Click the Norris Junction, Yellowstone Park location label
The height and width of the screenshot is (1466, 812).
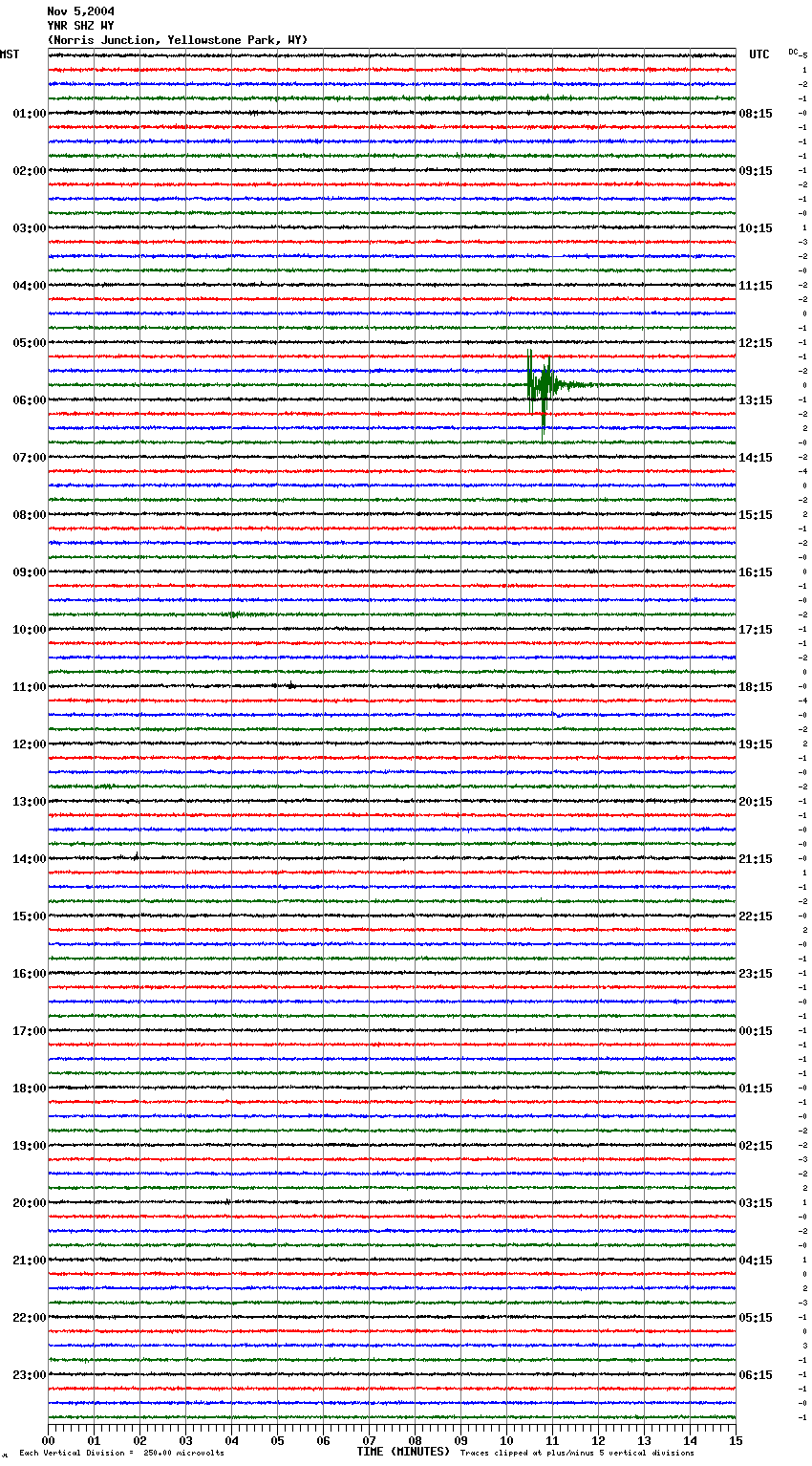click(x=178, y=40)
